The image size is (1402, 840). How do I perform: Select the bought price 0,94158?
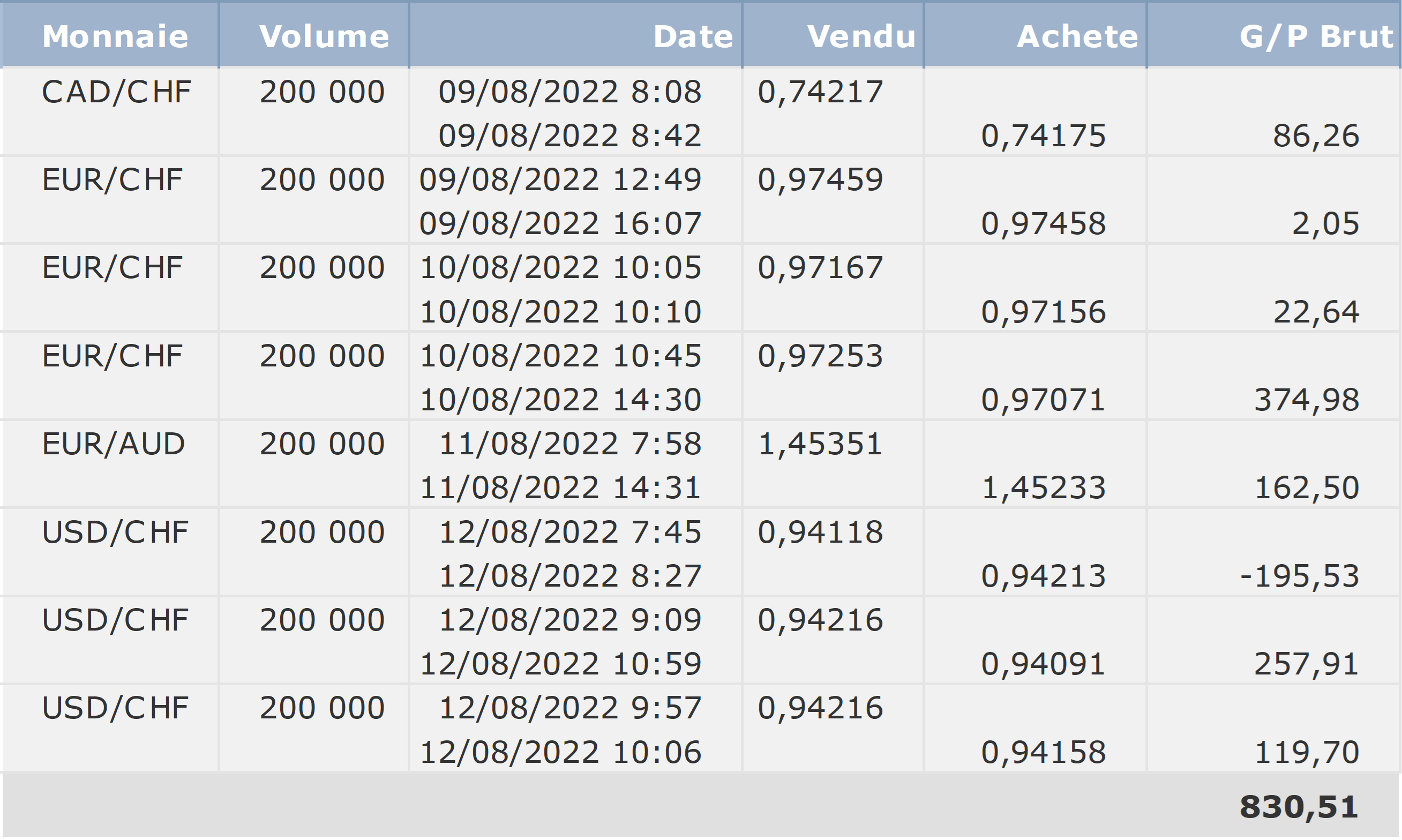(1043, 752)
